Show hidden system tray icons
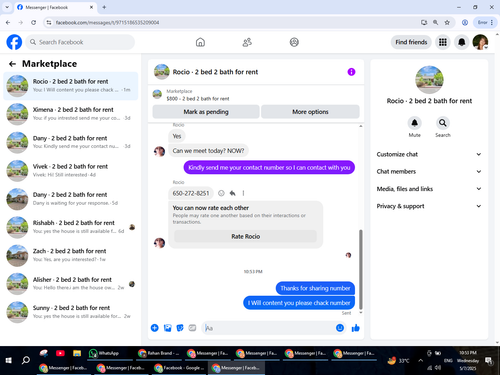The height and width of the screenshot is (375, 500). 420,360
